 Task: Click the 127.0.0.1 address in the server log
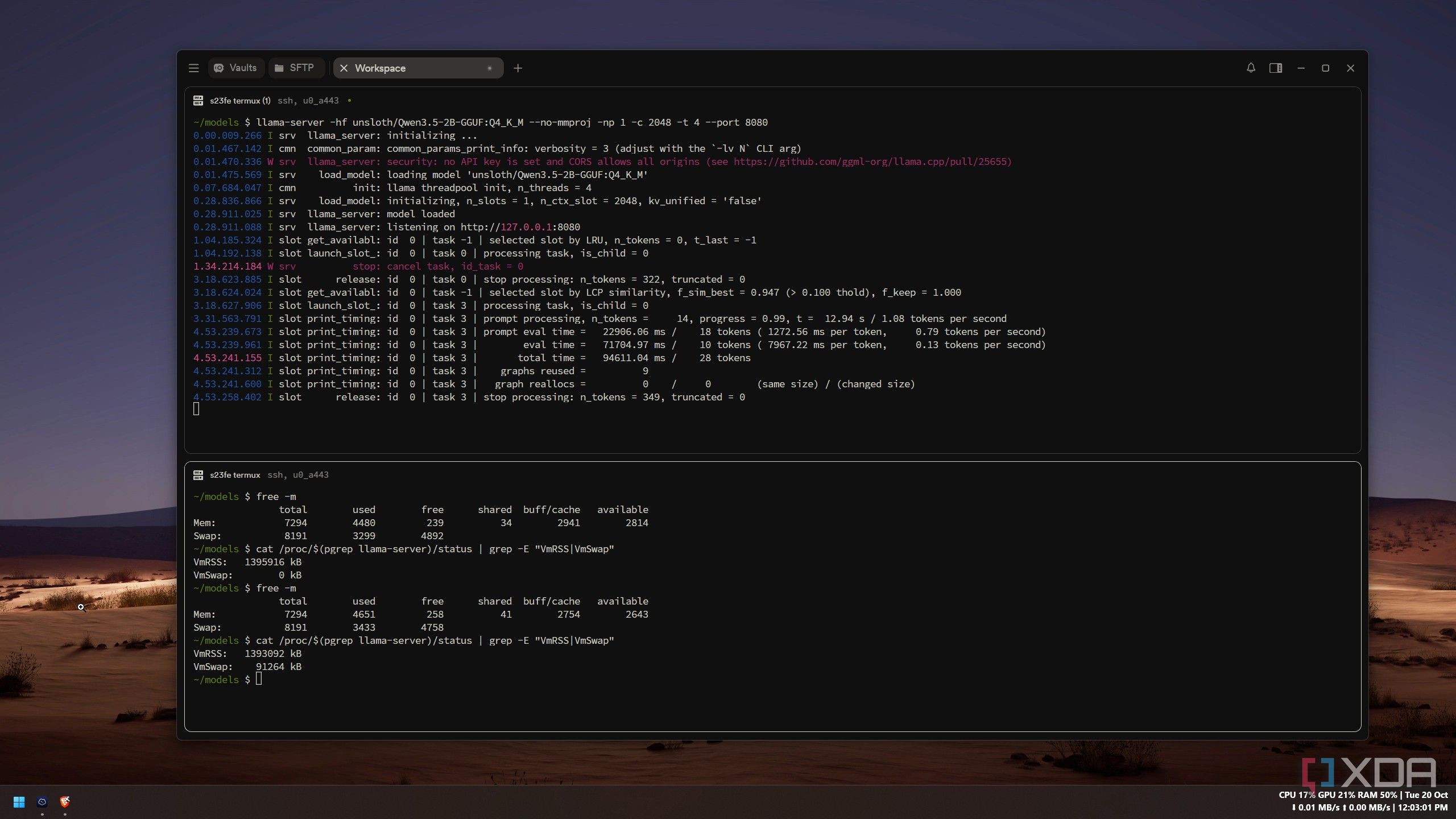(526, 227)
